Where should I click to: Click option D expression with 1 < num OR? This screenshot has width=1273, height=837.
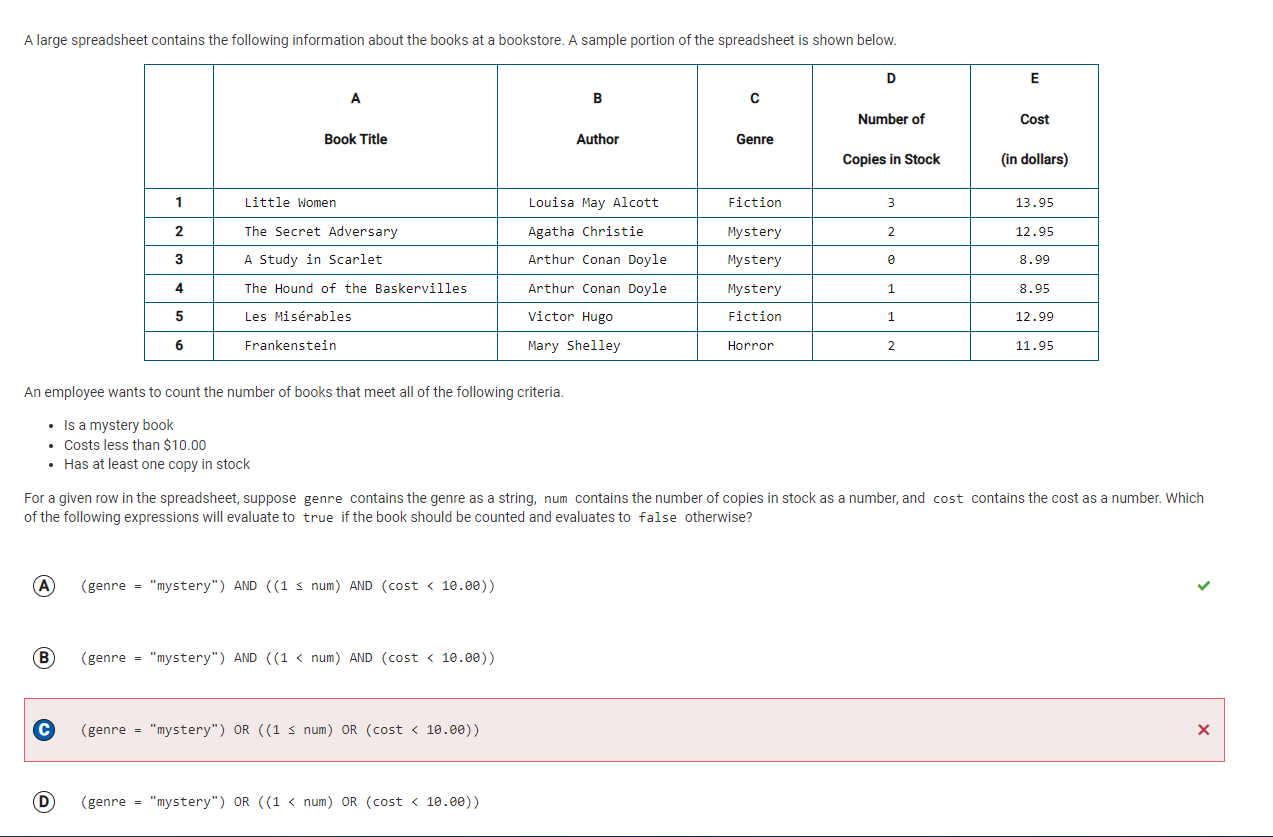coord(279,802)
